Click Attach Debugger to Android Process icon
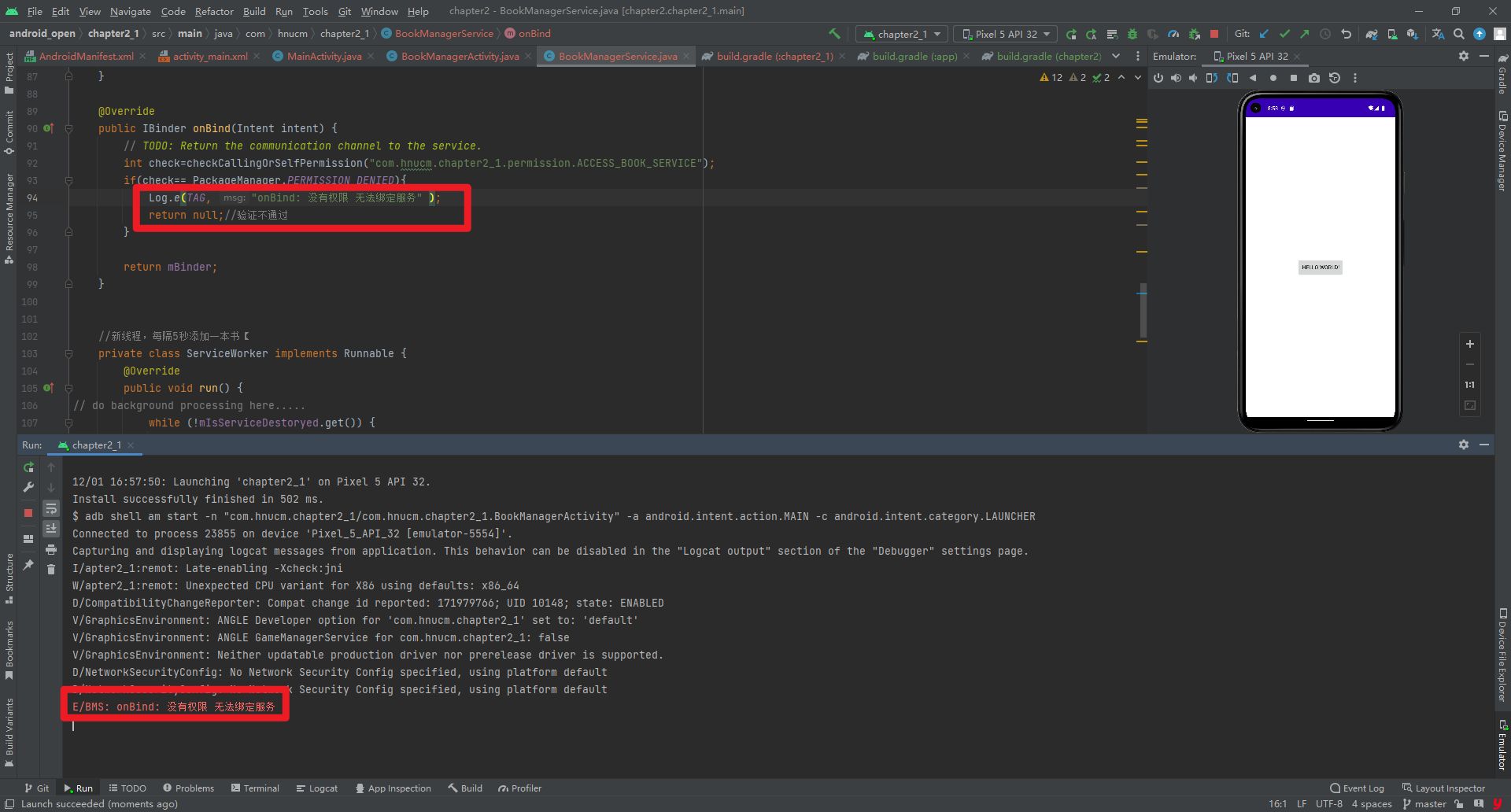Image resolution: width=1511 pixels, height=812 pixels. [x=1194, y=34]
